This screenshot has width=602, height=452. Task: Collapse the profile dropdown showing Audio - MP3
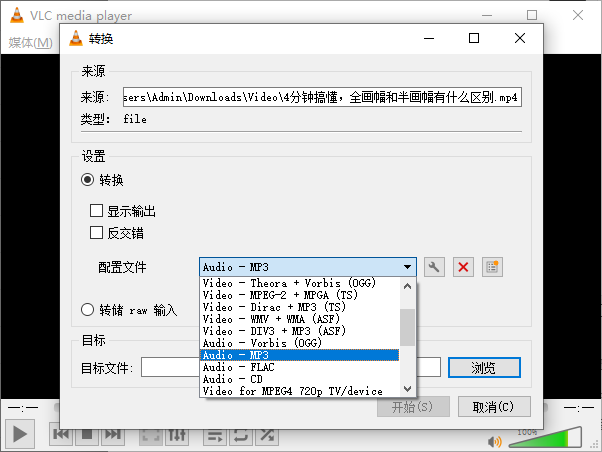pos(407,267)
